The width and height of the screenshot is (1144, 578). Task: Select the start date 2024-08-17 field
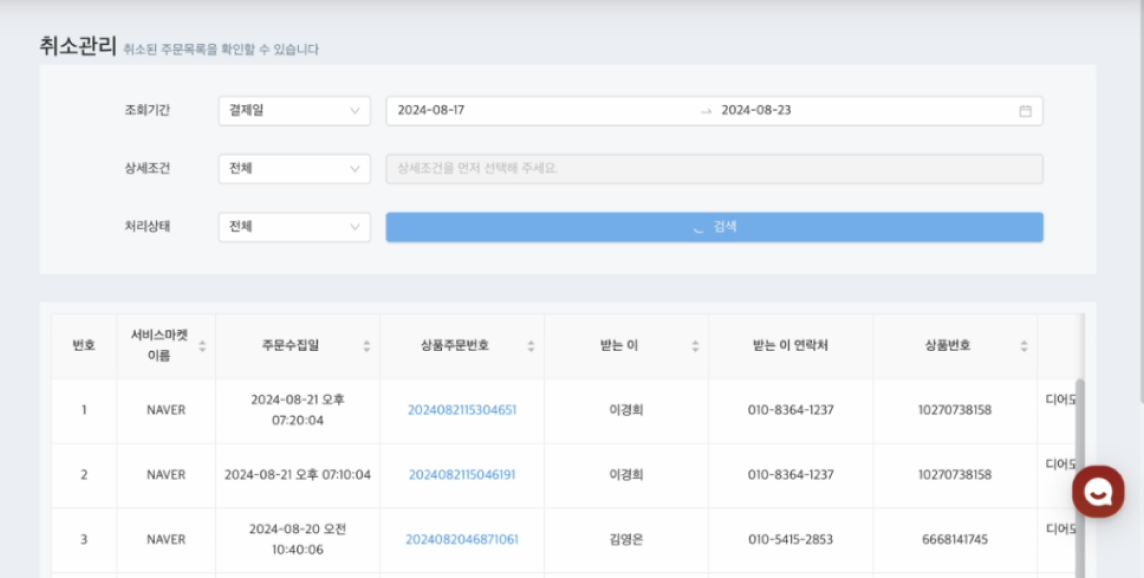(544, 111)
